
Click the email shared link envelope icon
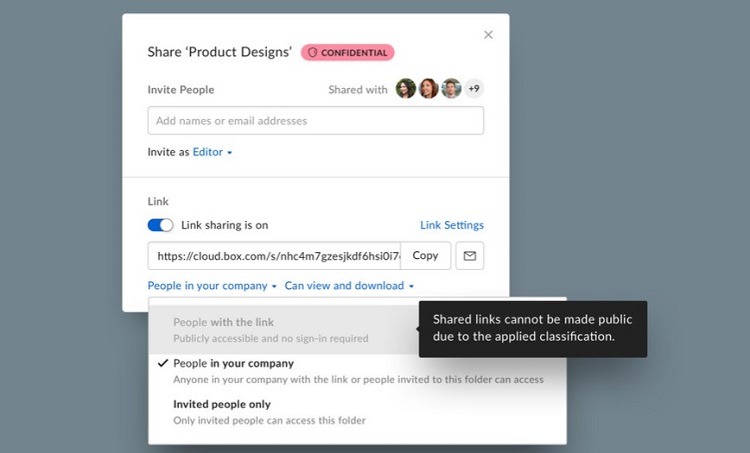coord(469,256)
